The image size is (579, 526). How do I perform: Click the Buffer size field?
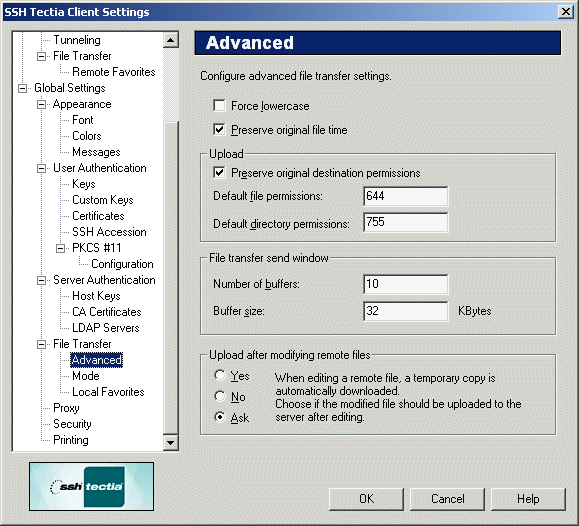coord(405,311)
